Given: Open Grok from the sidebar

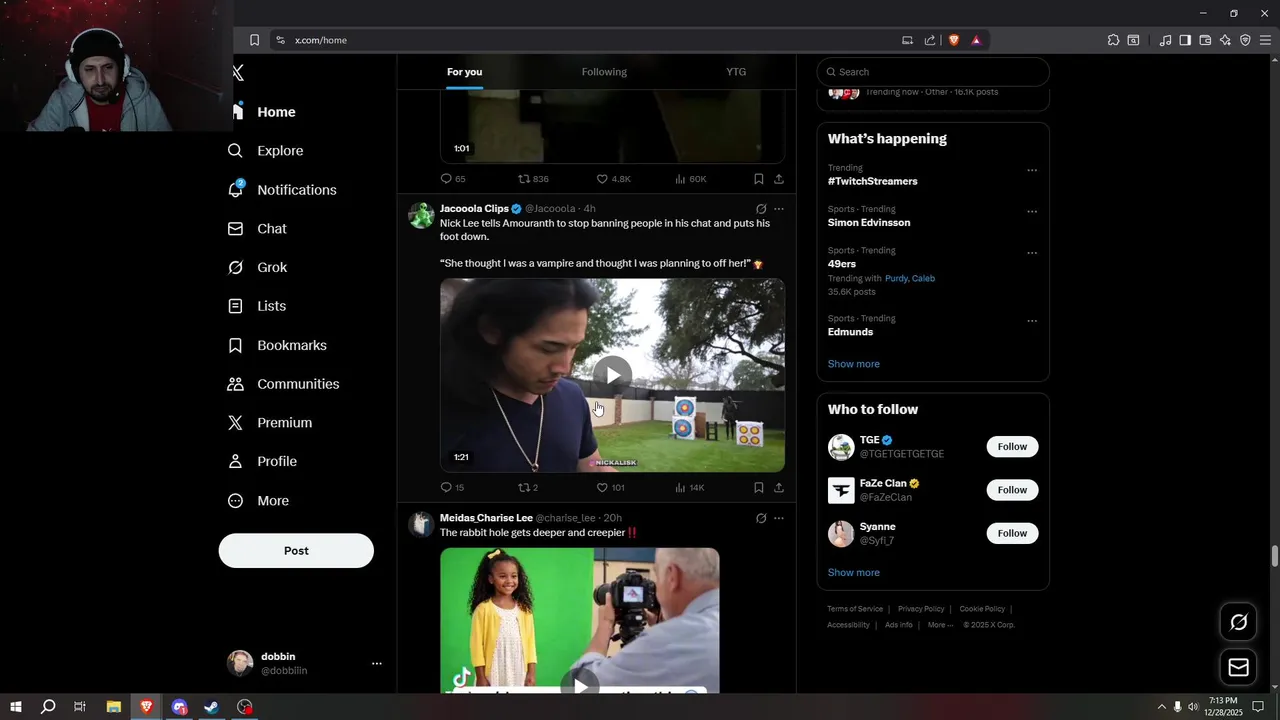Looking at the screenshot, I should (x=258, y=268).
